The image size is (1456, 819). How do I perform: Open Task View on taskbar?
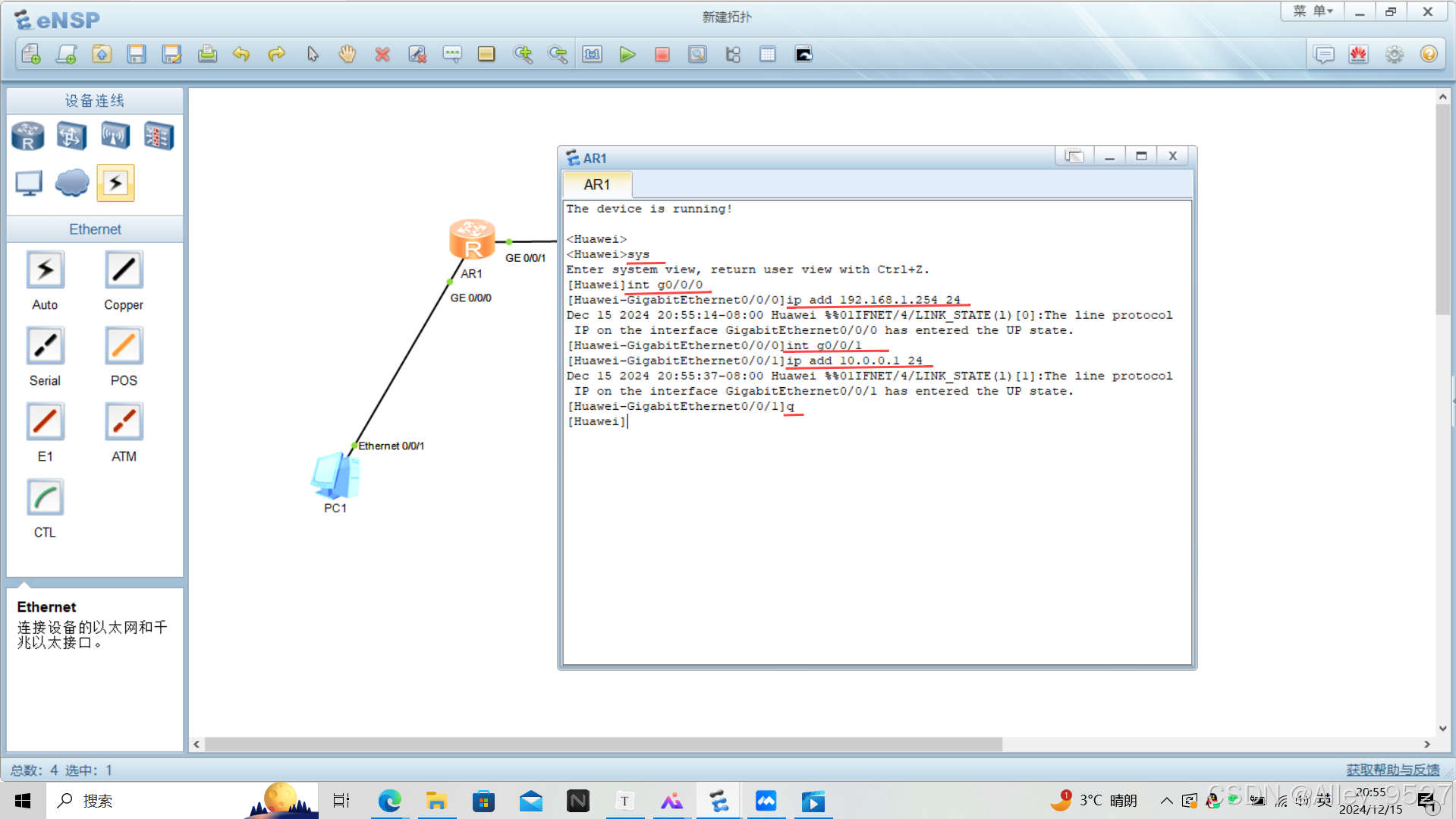pyautogui.click(x=341, y=801)
